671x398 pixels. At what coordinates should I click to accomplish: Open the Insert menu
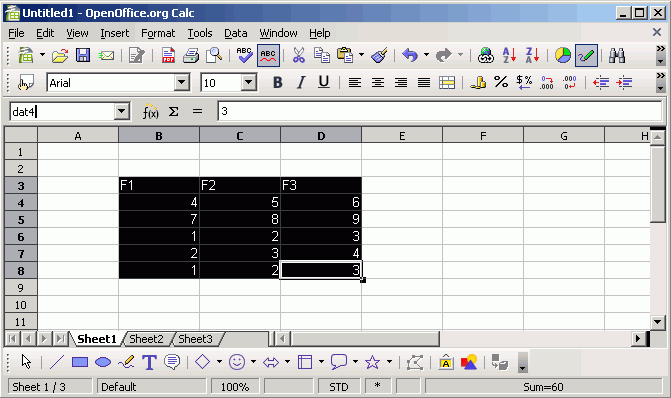coord(115,33)
